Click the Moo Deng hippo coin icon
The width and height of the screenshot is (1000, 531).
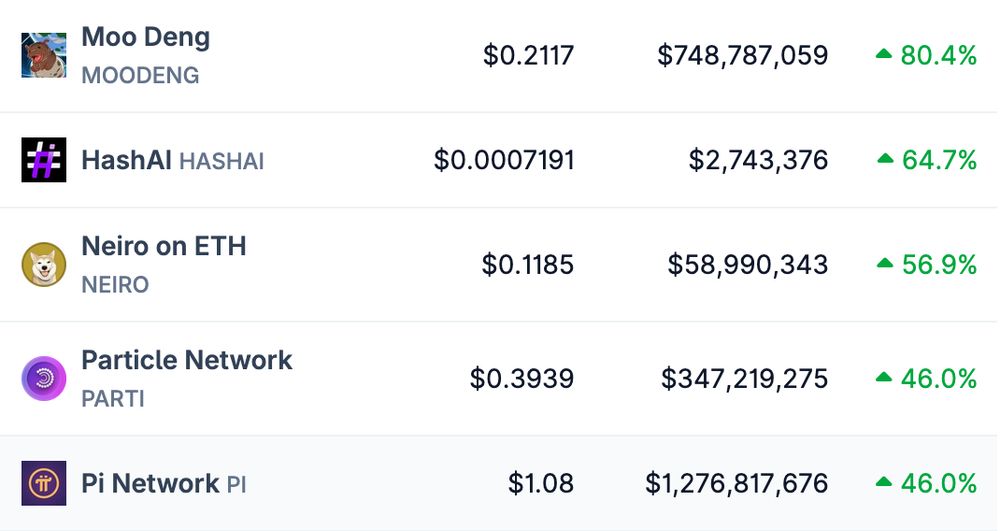point(43,55)
